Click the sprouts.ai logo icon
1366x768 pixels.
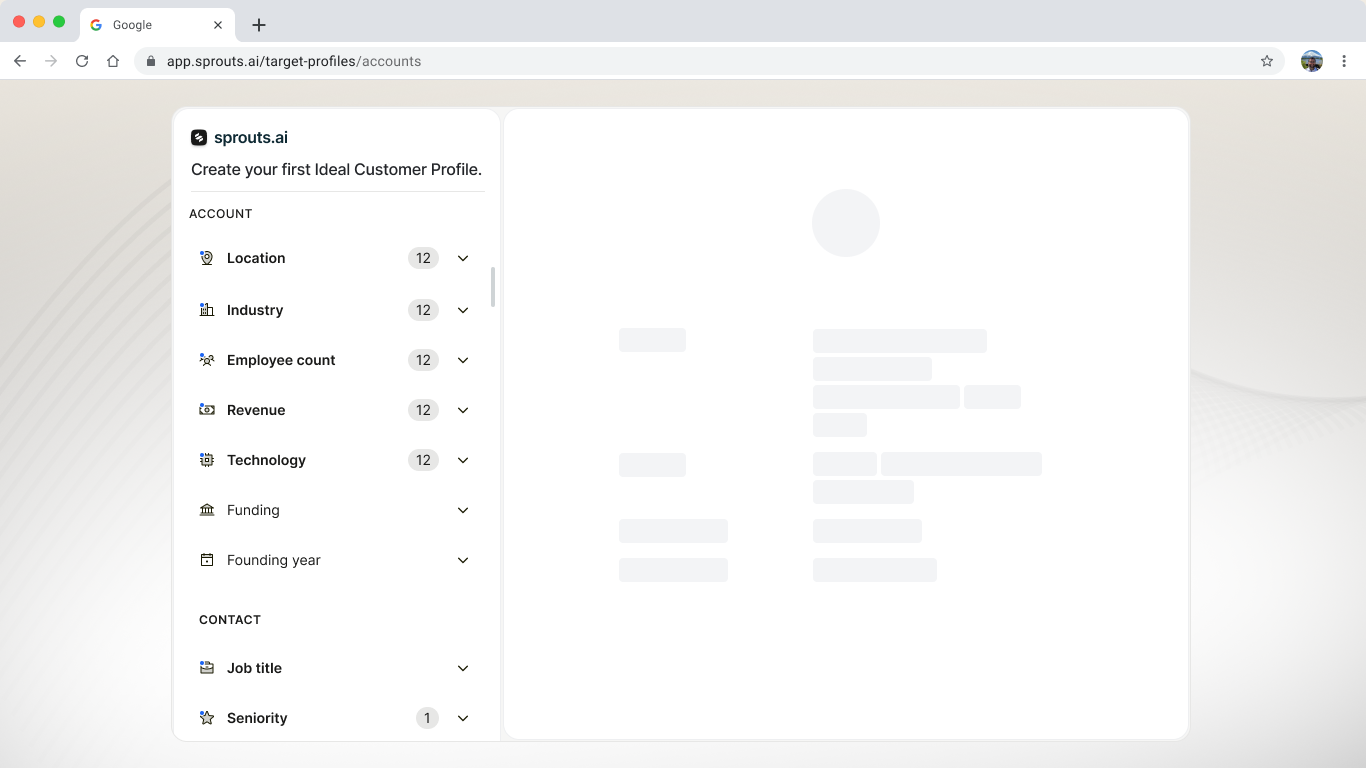tap(199, 138)
